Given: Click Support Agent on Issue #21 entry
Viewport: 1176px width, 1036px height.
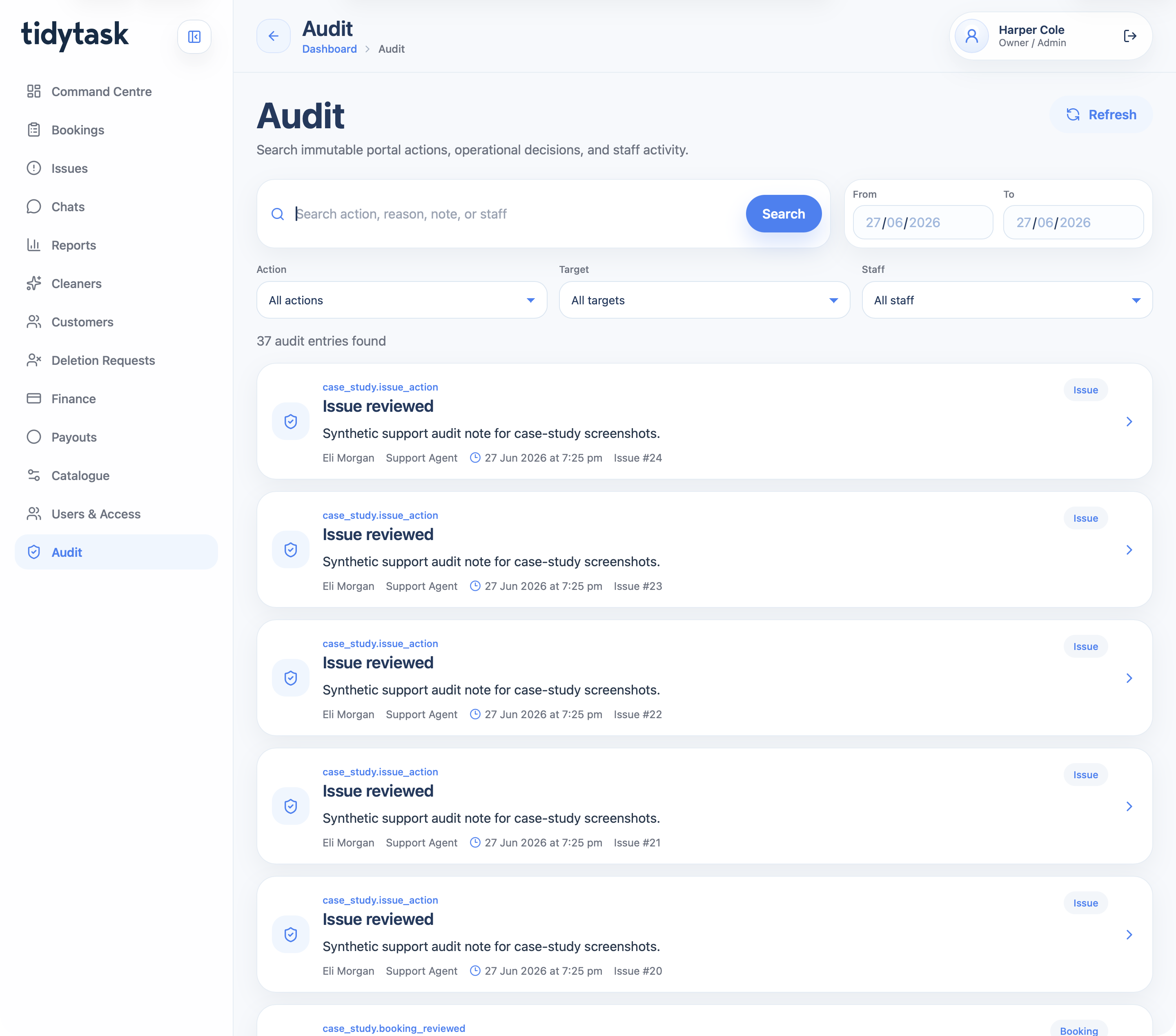Looking at the screenshot, I should click(421, 843).
